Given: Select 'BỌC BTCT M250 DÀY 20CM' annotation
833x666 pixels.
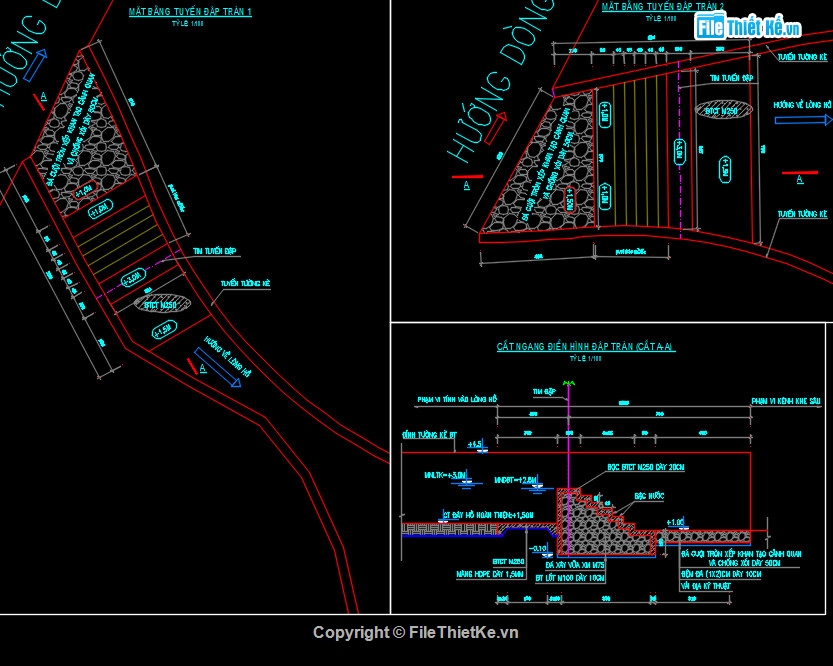Looking at the screenshot, I should (x=645, y=467).
